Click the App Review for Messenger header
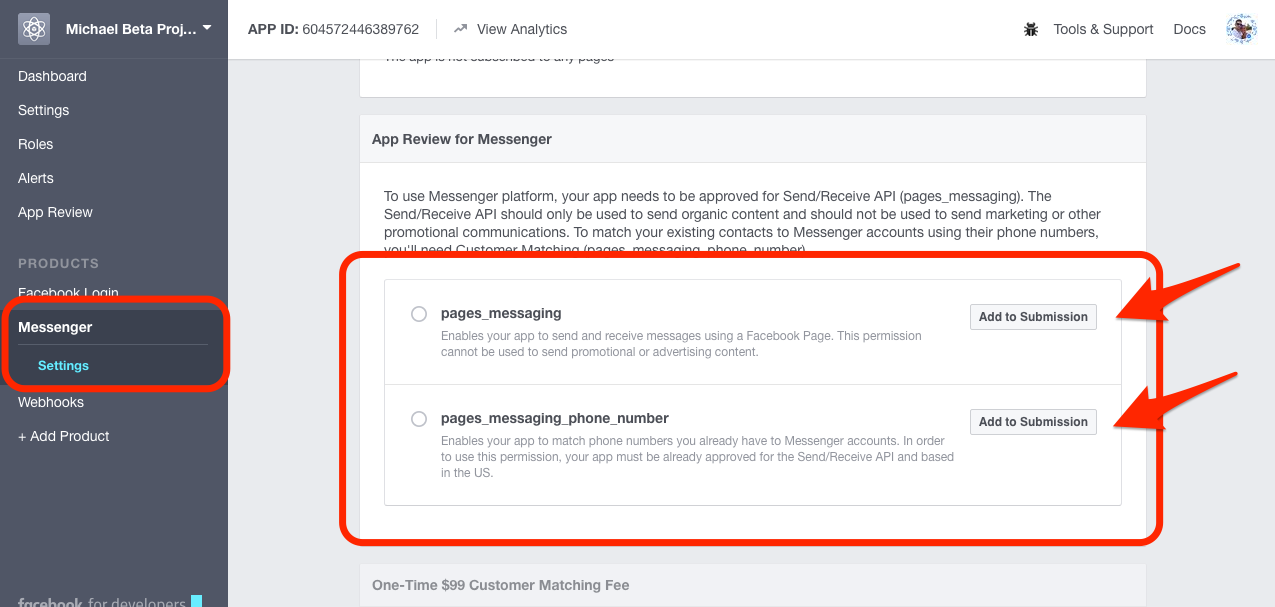1275x607 pixels. [x=462, y=139]
